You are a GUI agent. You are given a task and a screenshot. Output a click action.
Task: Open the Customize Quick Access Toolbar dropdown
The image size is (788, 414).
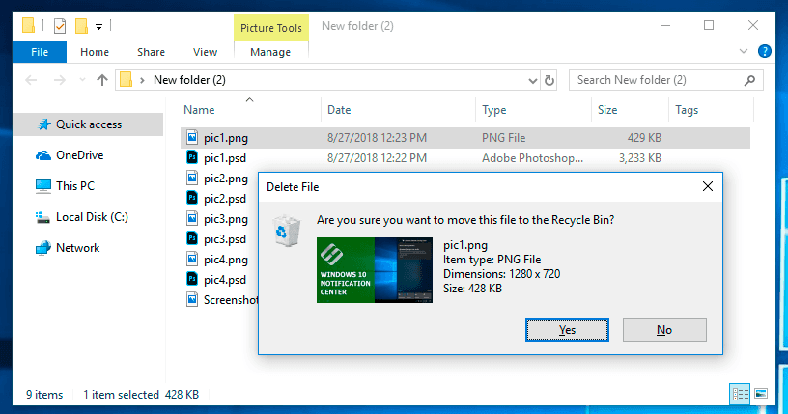(99, 27)
